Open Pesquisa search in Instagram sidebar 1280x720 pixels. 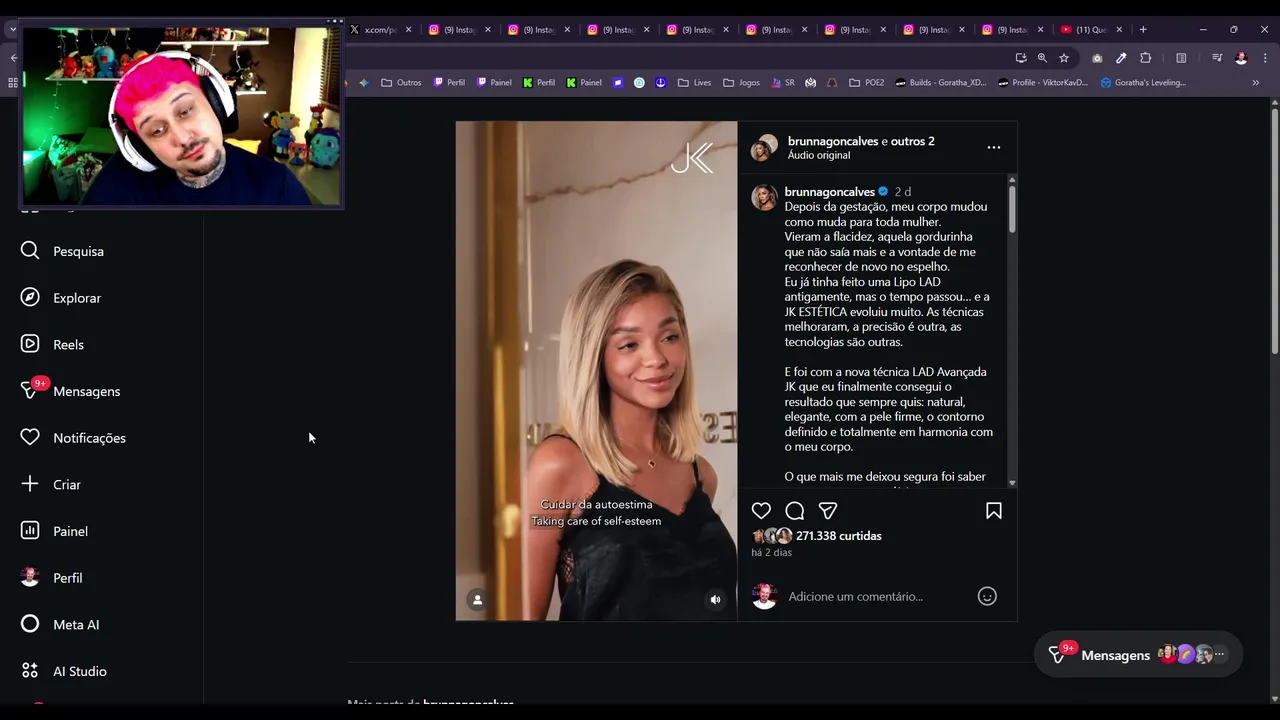(63, 251)
